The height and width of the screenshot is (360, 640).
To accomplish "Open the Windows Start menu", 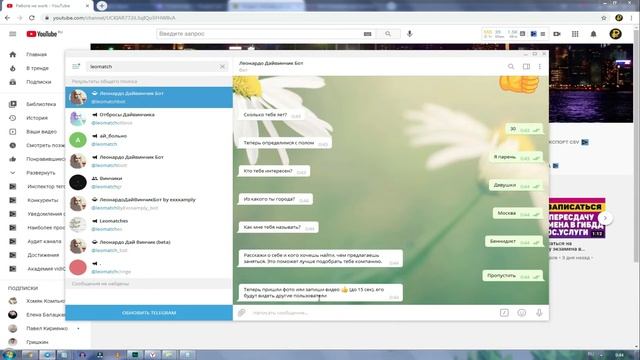I will point(9,354).
